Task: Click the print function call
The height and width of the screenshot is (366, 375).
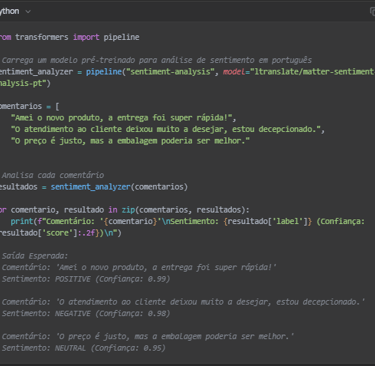Action: (x=22, y=221)
